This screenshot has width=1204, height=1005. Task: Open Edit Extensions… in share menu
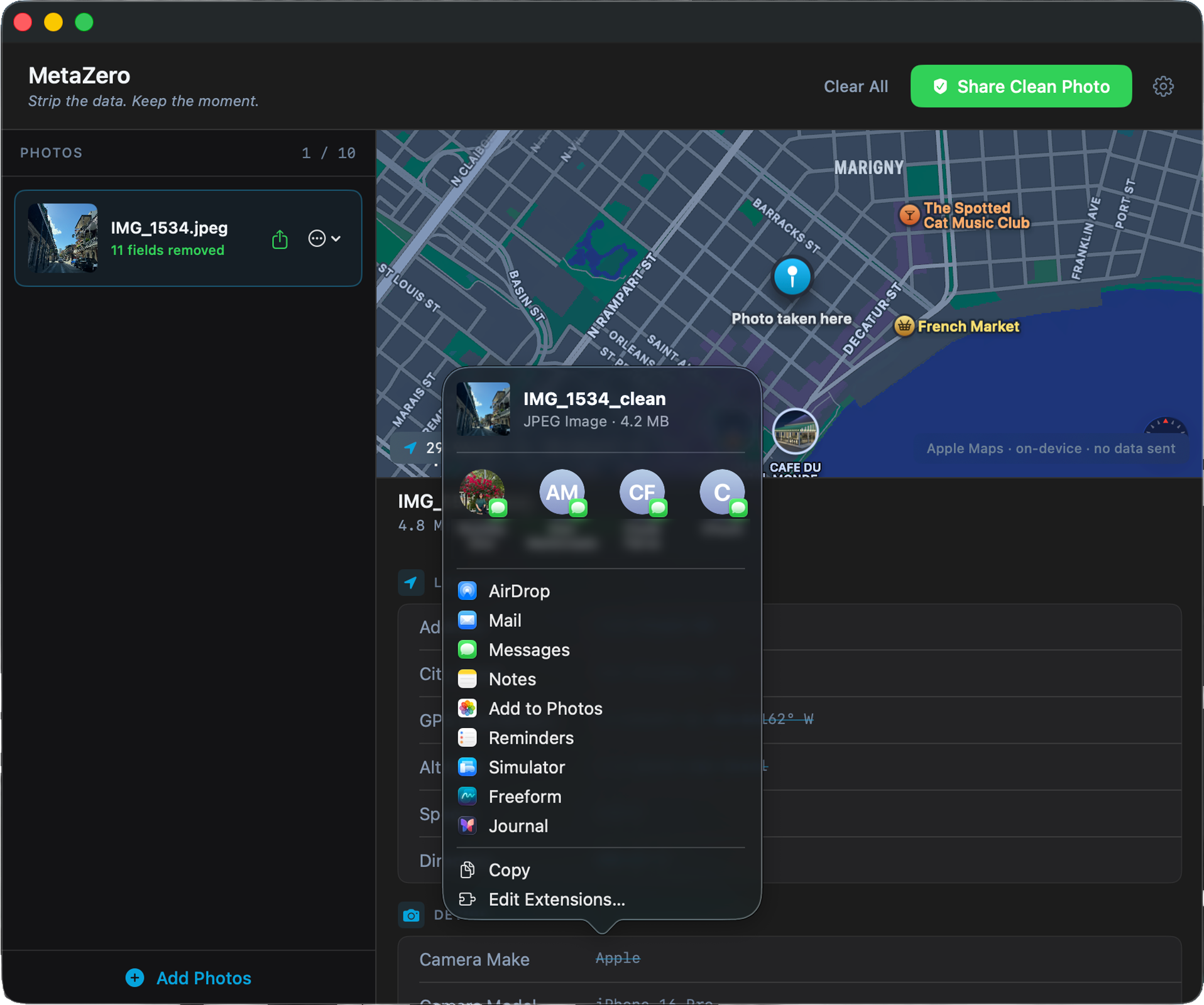601,899
